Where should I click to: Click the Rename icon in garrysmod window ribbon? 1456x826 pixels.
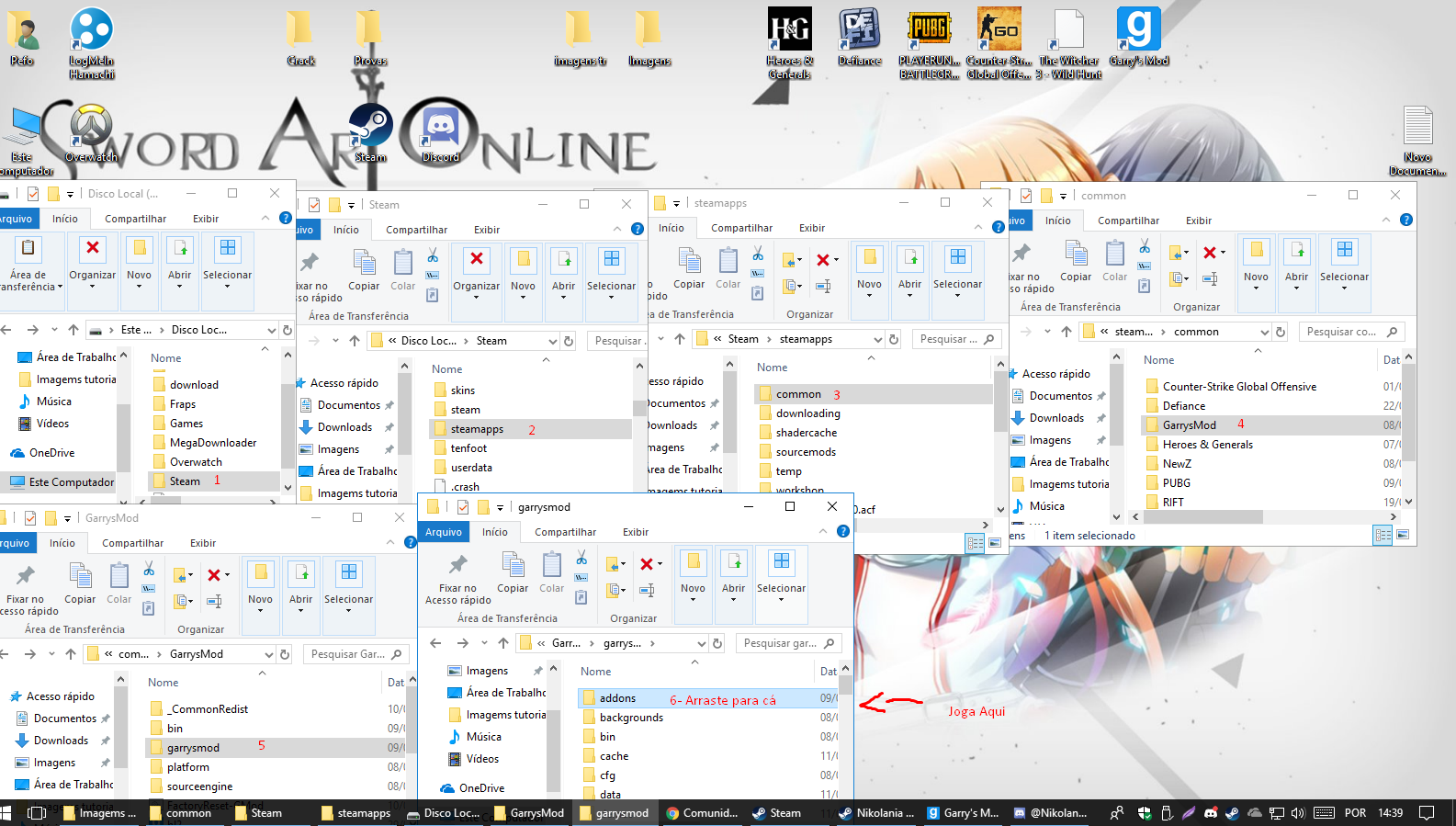click(x=647, y=591)
